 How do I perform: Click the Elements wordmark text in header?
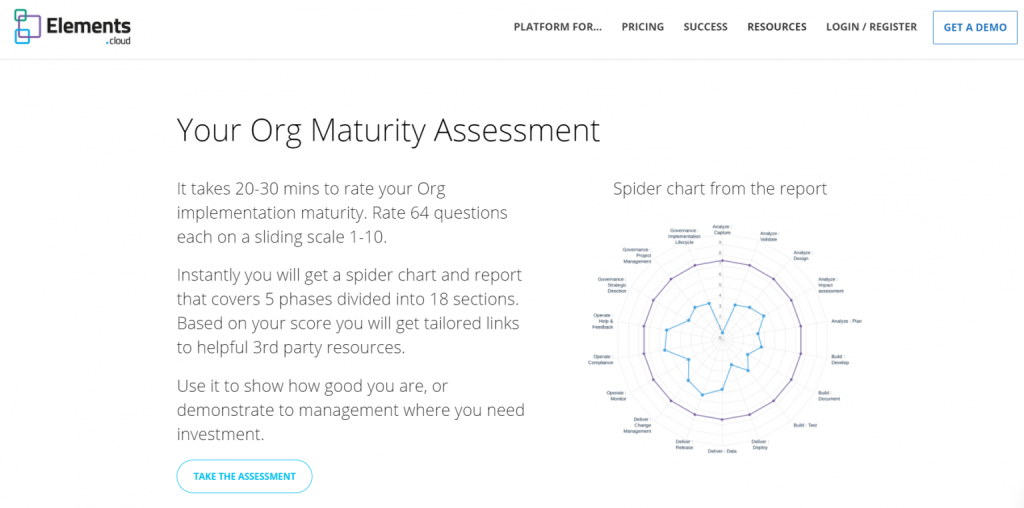pyautogui.click(x=88, y=26)
